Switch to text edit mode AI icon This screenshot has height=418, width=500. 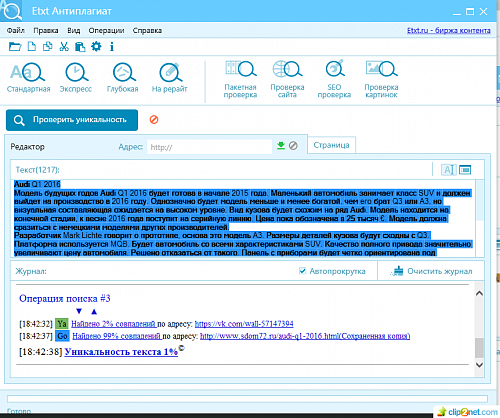(448, 170)
